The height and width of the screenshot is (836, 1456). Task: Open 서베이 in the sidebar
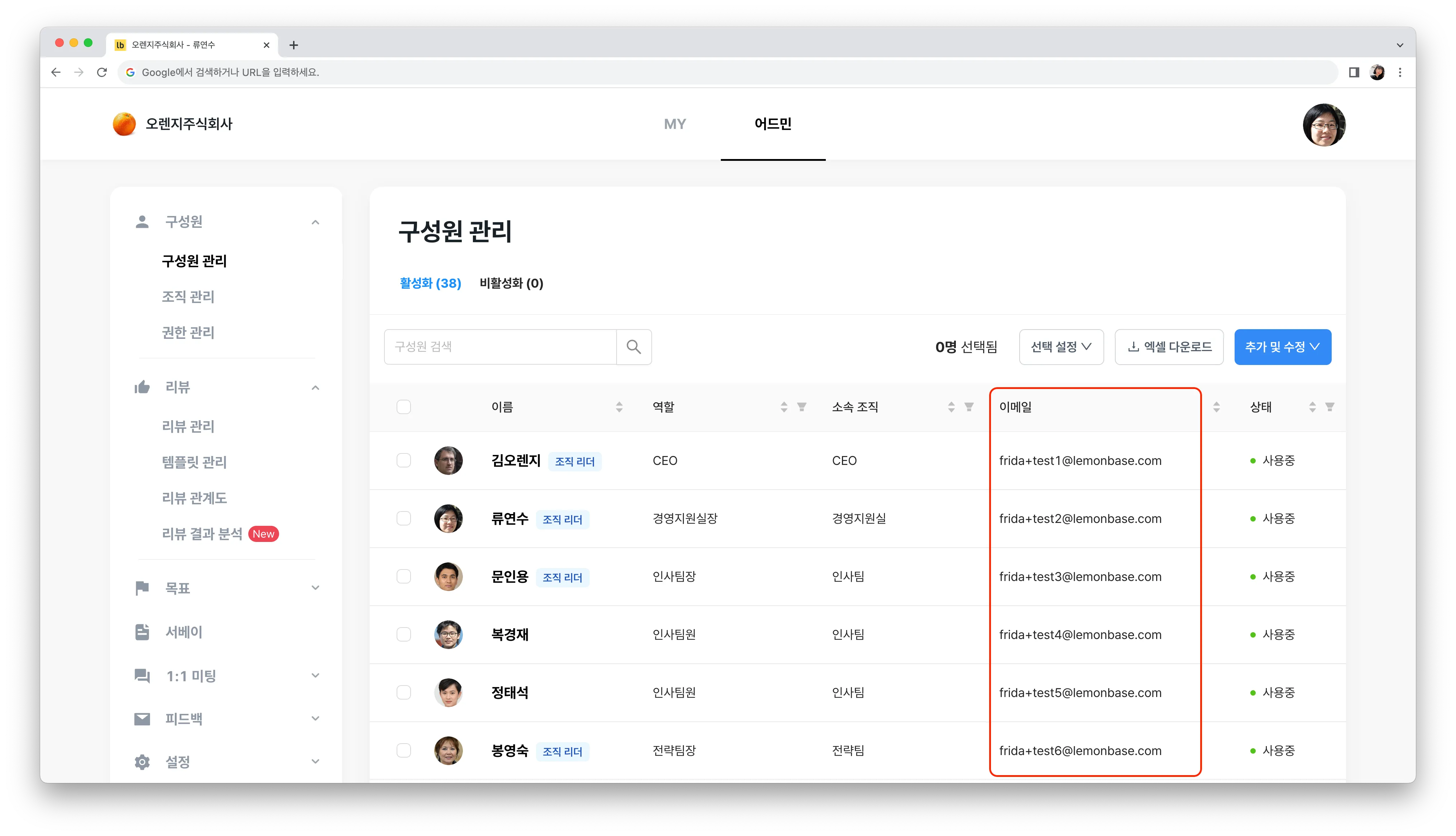click(x=184, y=632)
